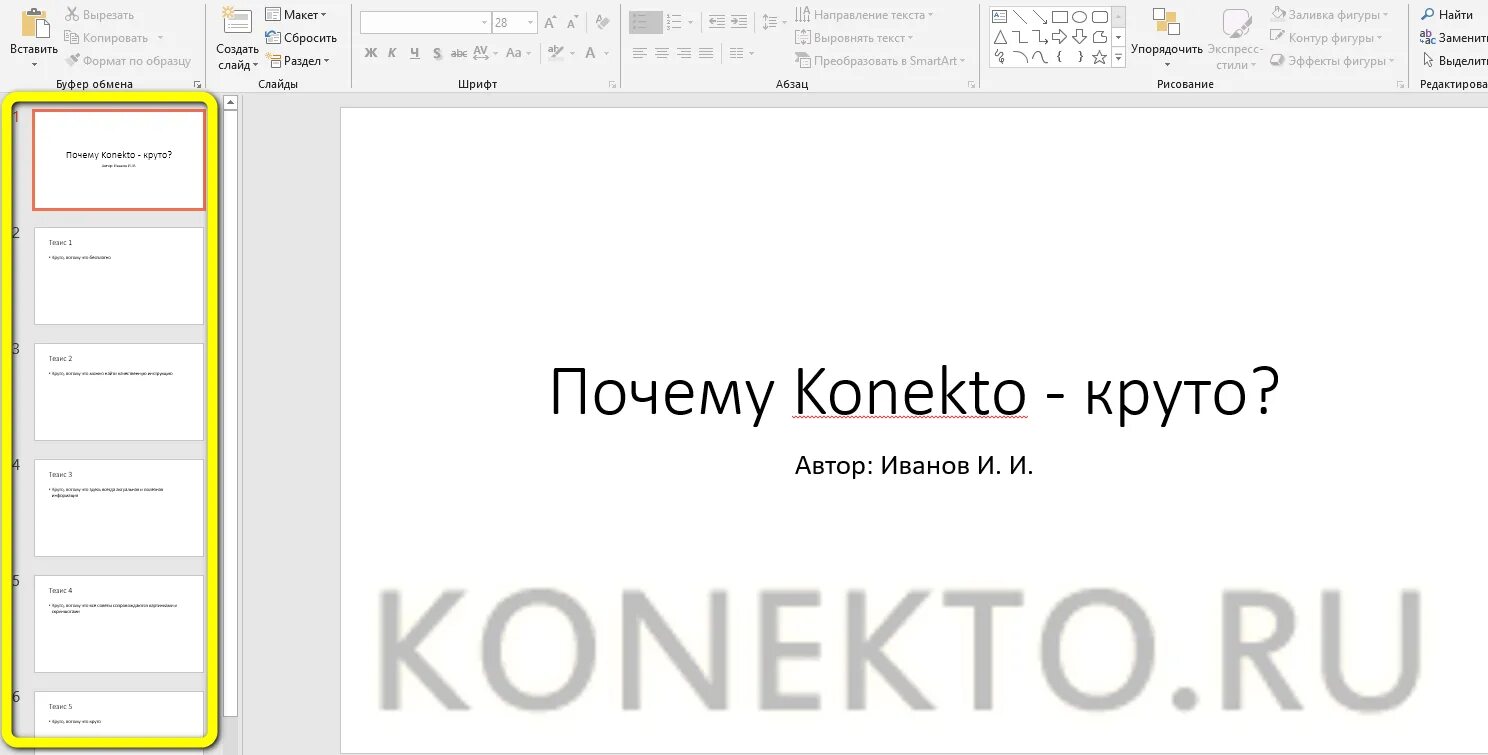
Task: Click the subtitle Автор: Иванов И. И.
Action: coord(914,465)
